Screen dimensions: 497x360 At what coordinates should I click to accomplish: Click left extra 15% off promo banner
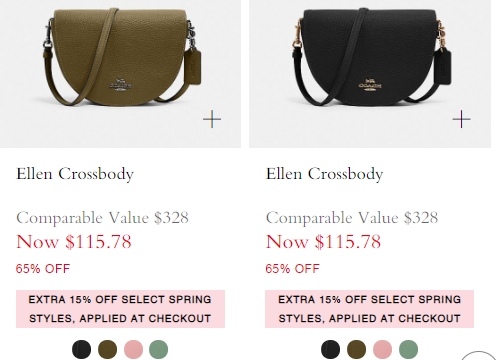(120, 309)
